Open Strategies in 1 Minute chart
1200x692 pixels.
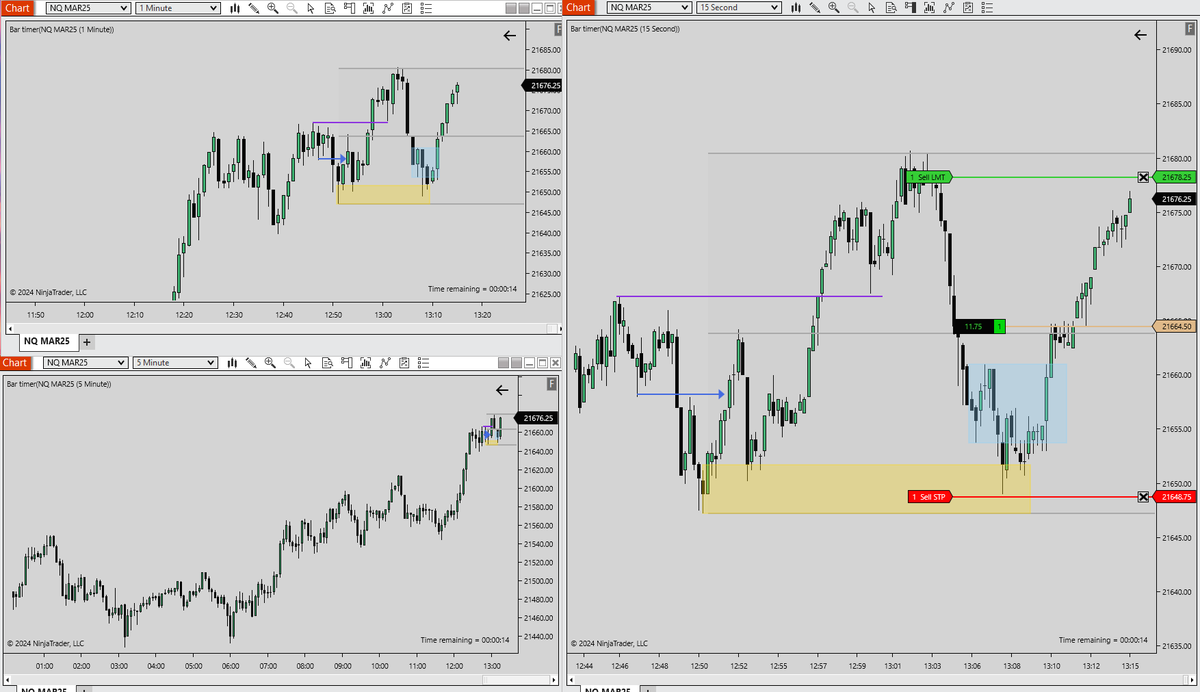click(x=407, y=8)
